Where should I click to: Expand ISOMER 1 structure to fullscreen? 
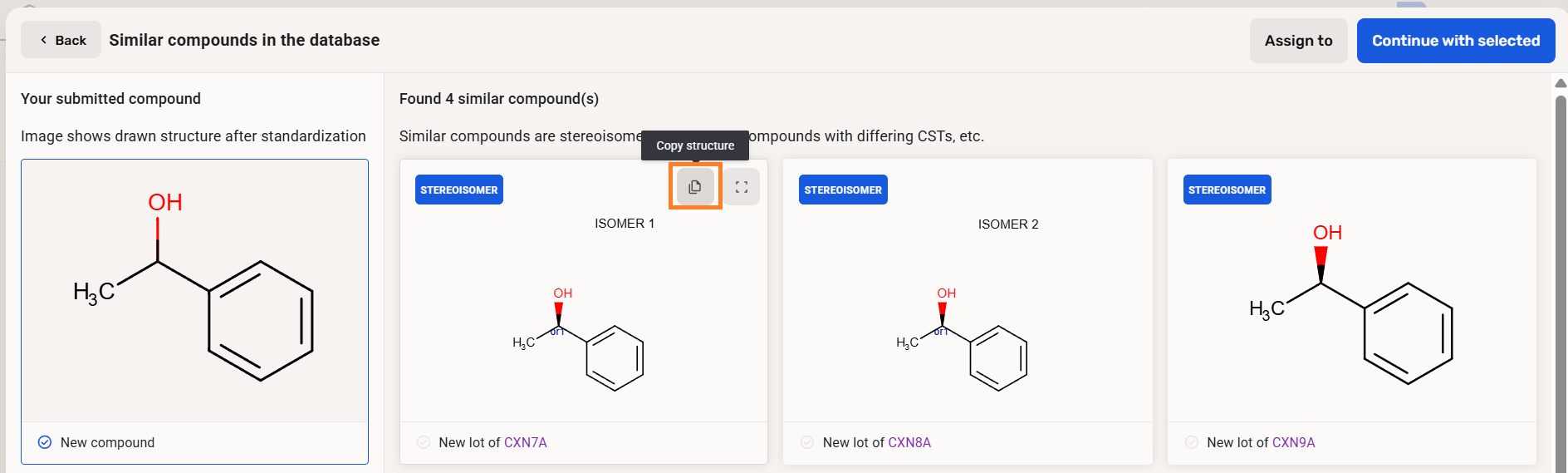click(x=742, y=187)
